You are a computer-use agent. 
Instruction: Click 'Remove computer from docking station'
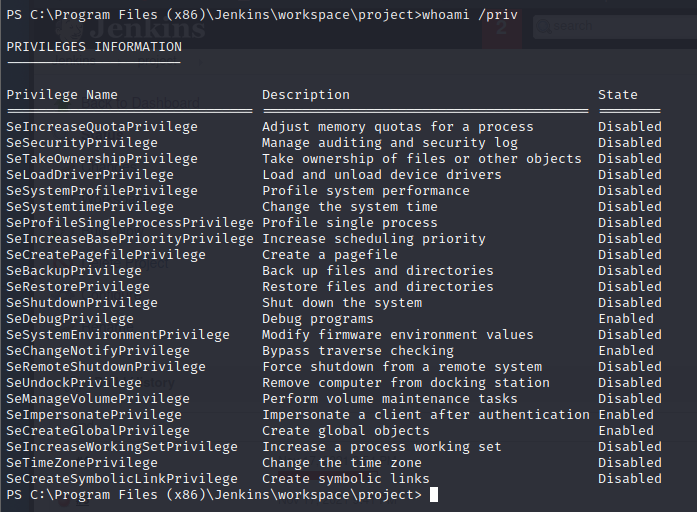[406, 383]
